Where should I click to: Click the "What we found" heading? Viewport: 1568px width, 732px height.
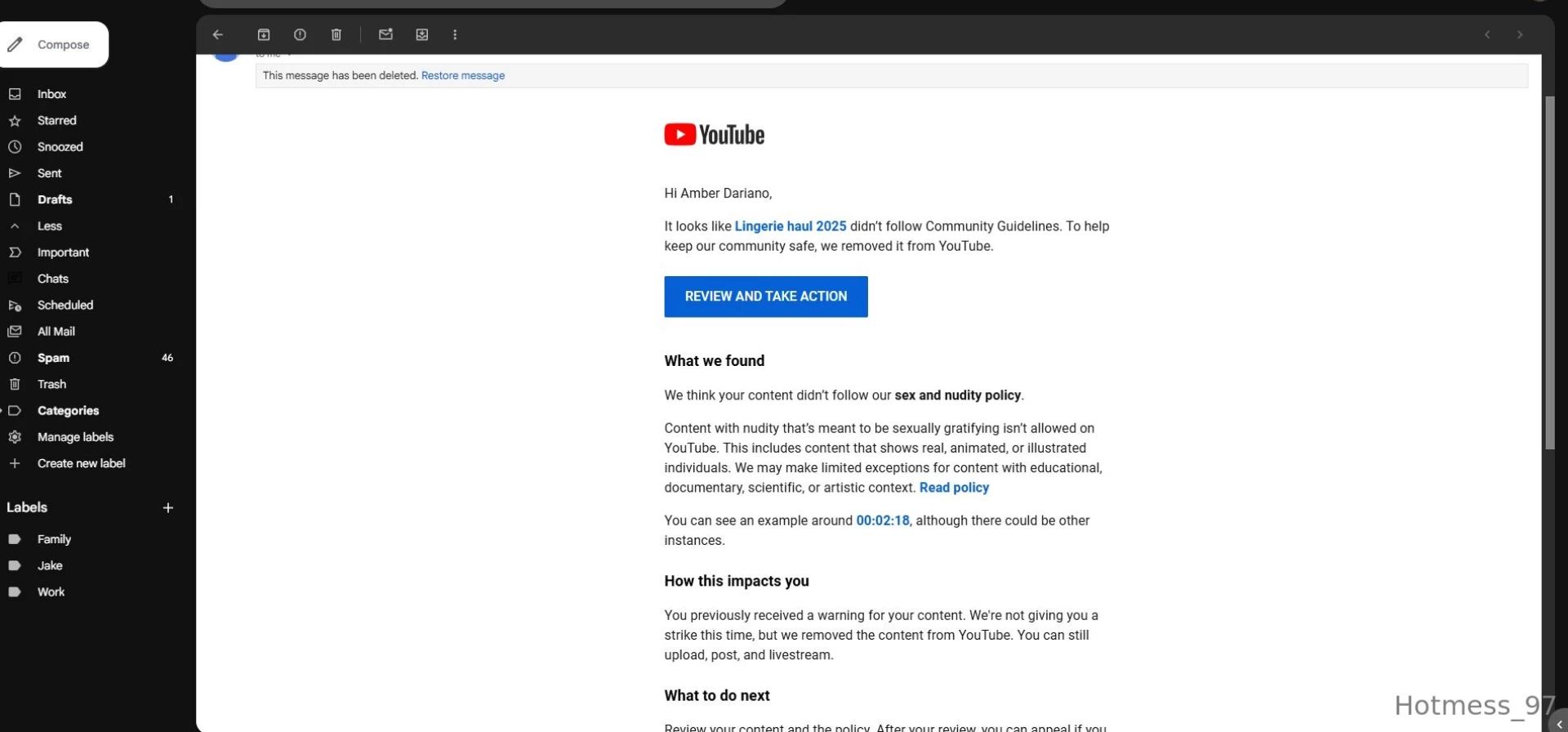[714, 361]
